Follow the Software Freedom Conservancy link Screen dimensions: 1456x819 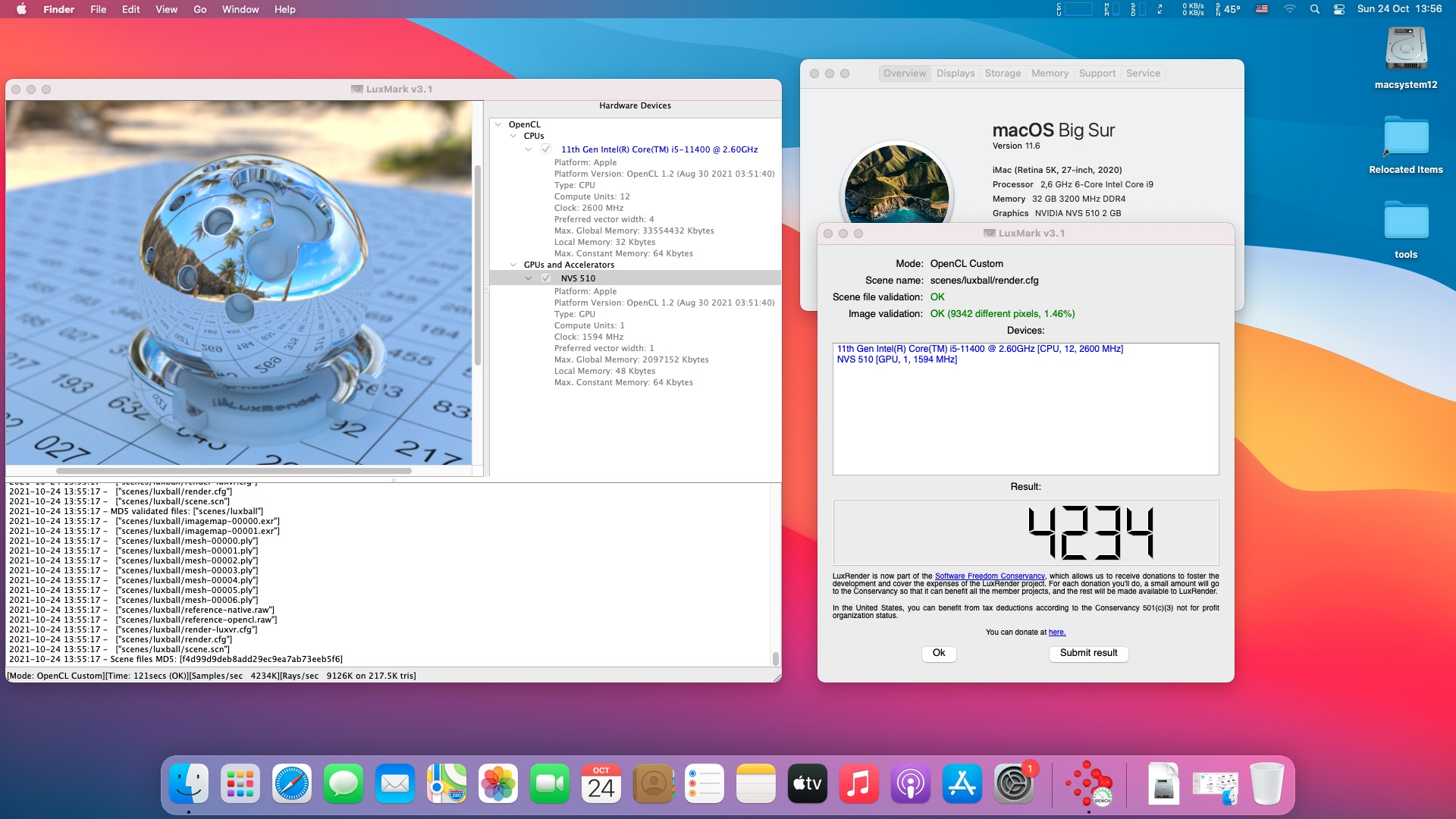tap(990, 576)
